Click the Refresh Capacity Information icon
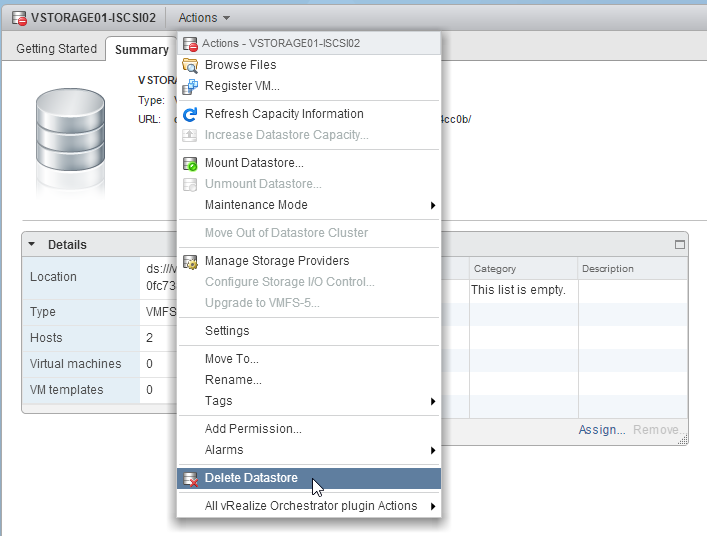The width and height of the screenshot is (707, 536). pyautogui.click(x=190, y=114)
